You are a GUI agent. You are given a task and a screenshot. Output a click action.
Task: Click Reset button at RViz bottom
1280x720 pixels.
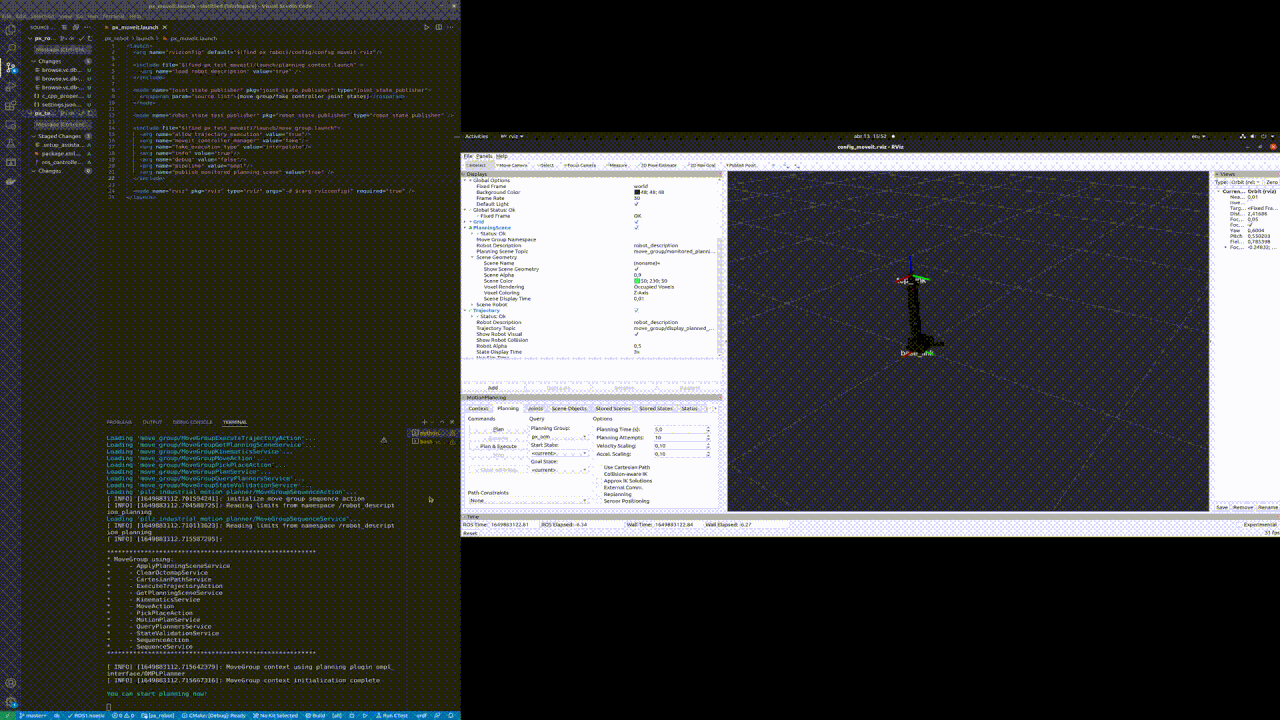pos(470,533)
